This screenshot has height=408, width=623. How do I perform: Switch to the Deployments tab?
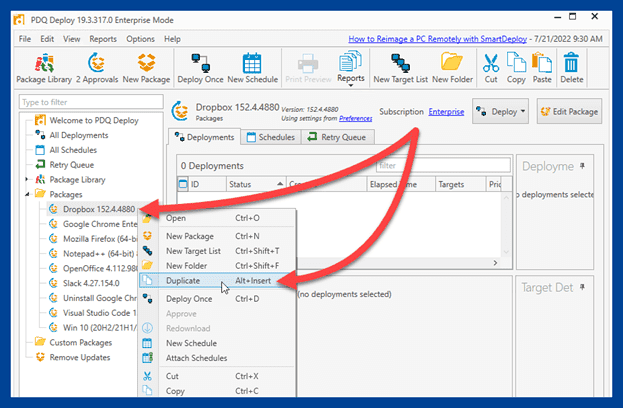click(x=205, y=137)
